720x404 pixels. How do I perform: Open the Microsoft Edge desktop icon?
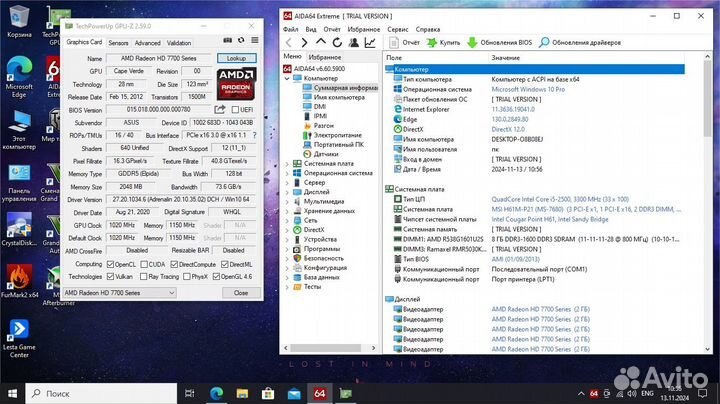[x=19, y=77]
